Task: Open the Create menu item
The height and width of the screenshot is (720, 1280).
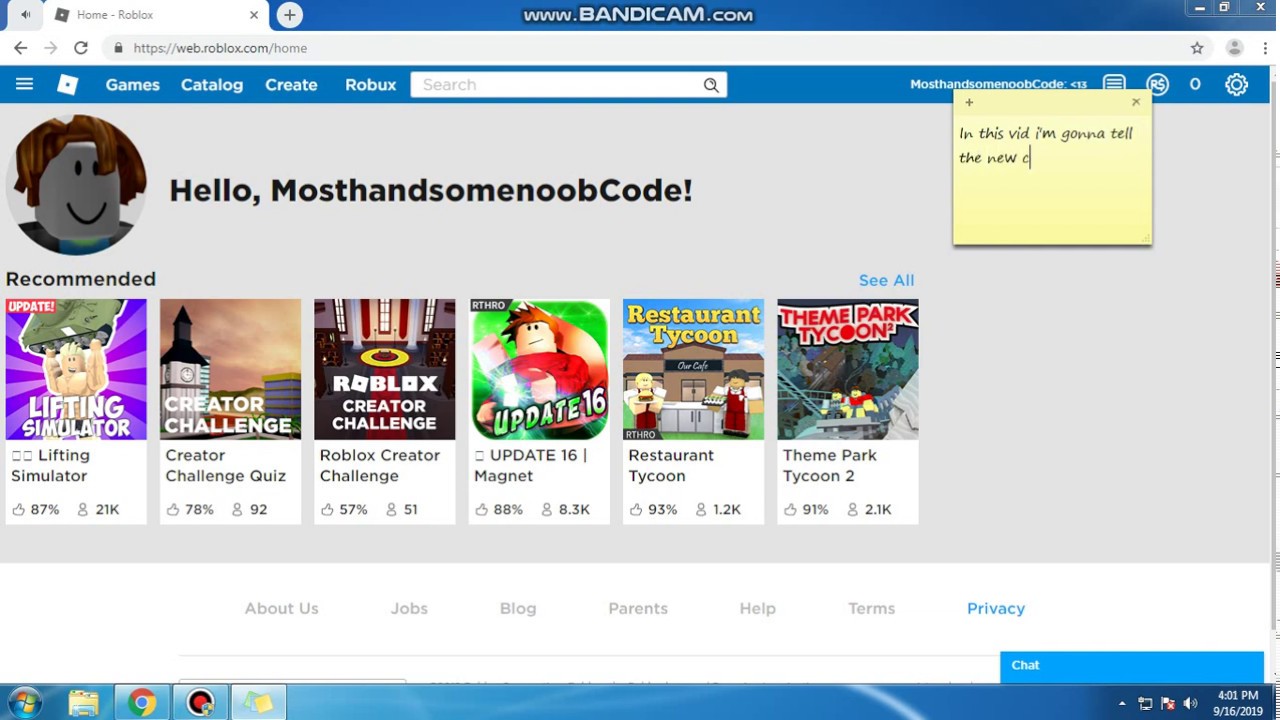Action: click(291, 85)
